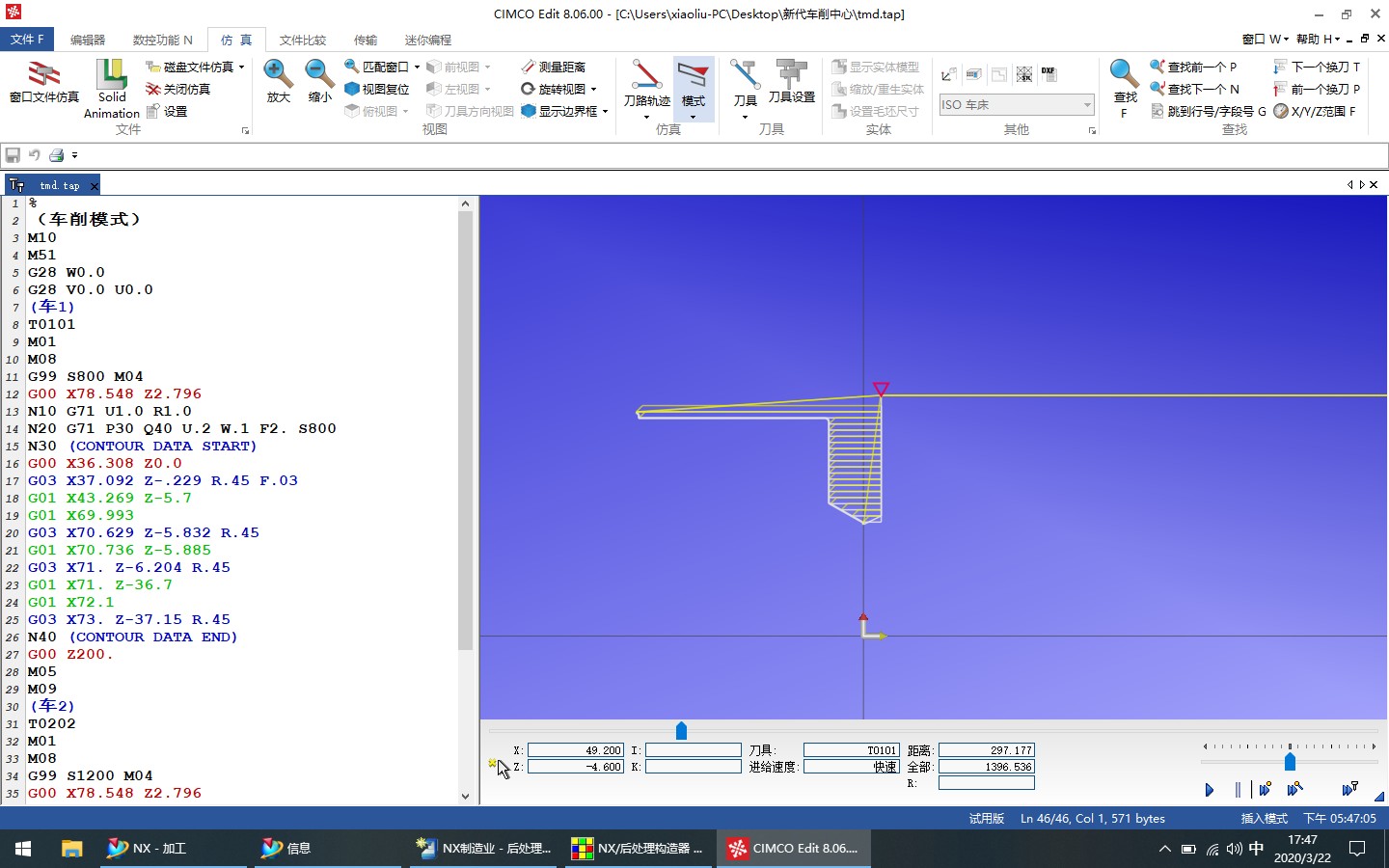Click the 查找 find magnifier
This screenshot has height=868, width=1389.
point(1125,73)
